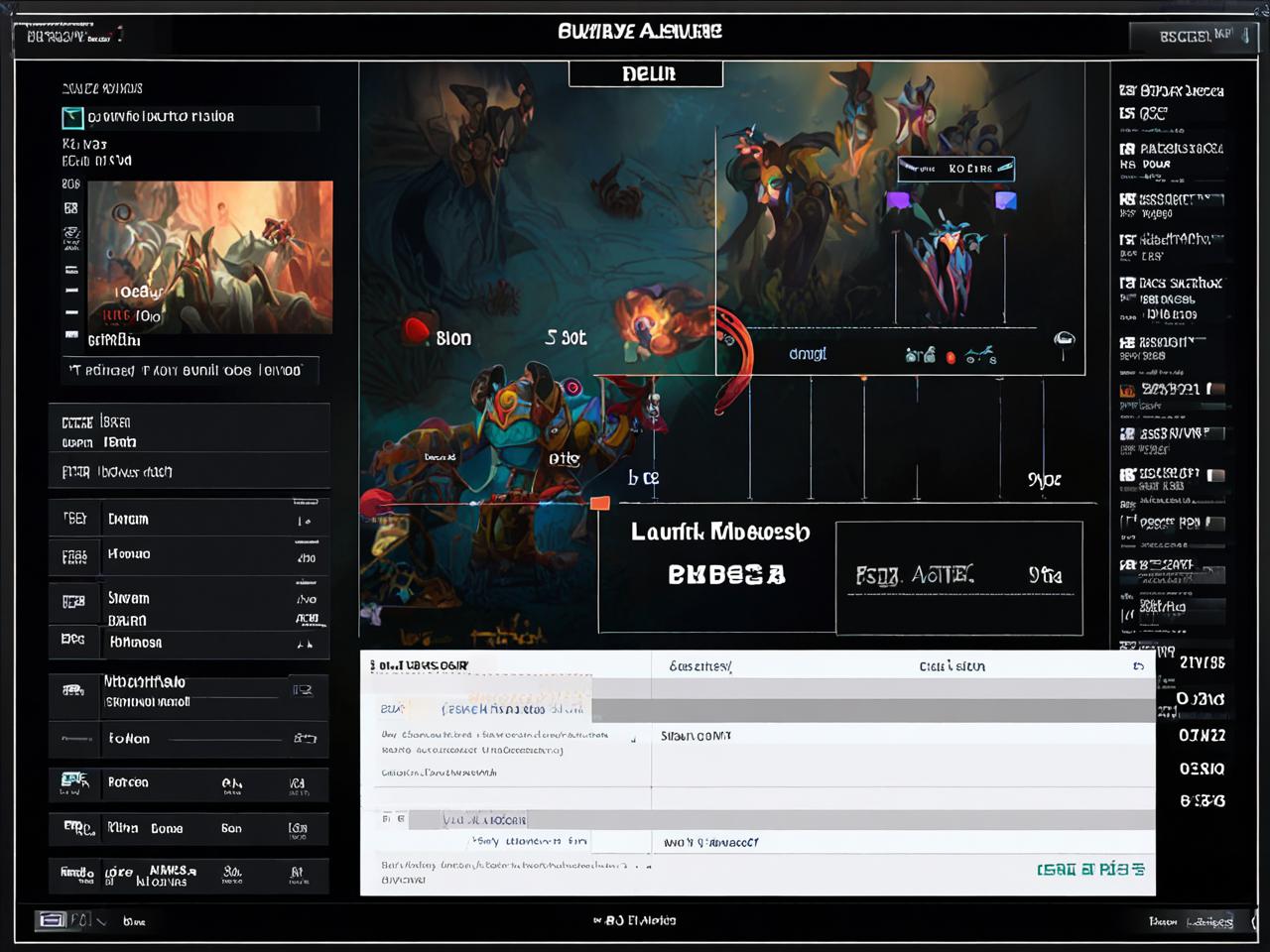Select the 'Klina Dome' row
Image resolution: width=1270 pixels, height=952 pixels.
(x=190, y=828)
